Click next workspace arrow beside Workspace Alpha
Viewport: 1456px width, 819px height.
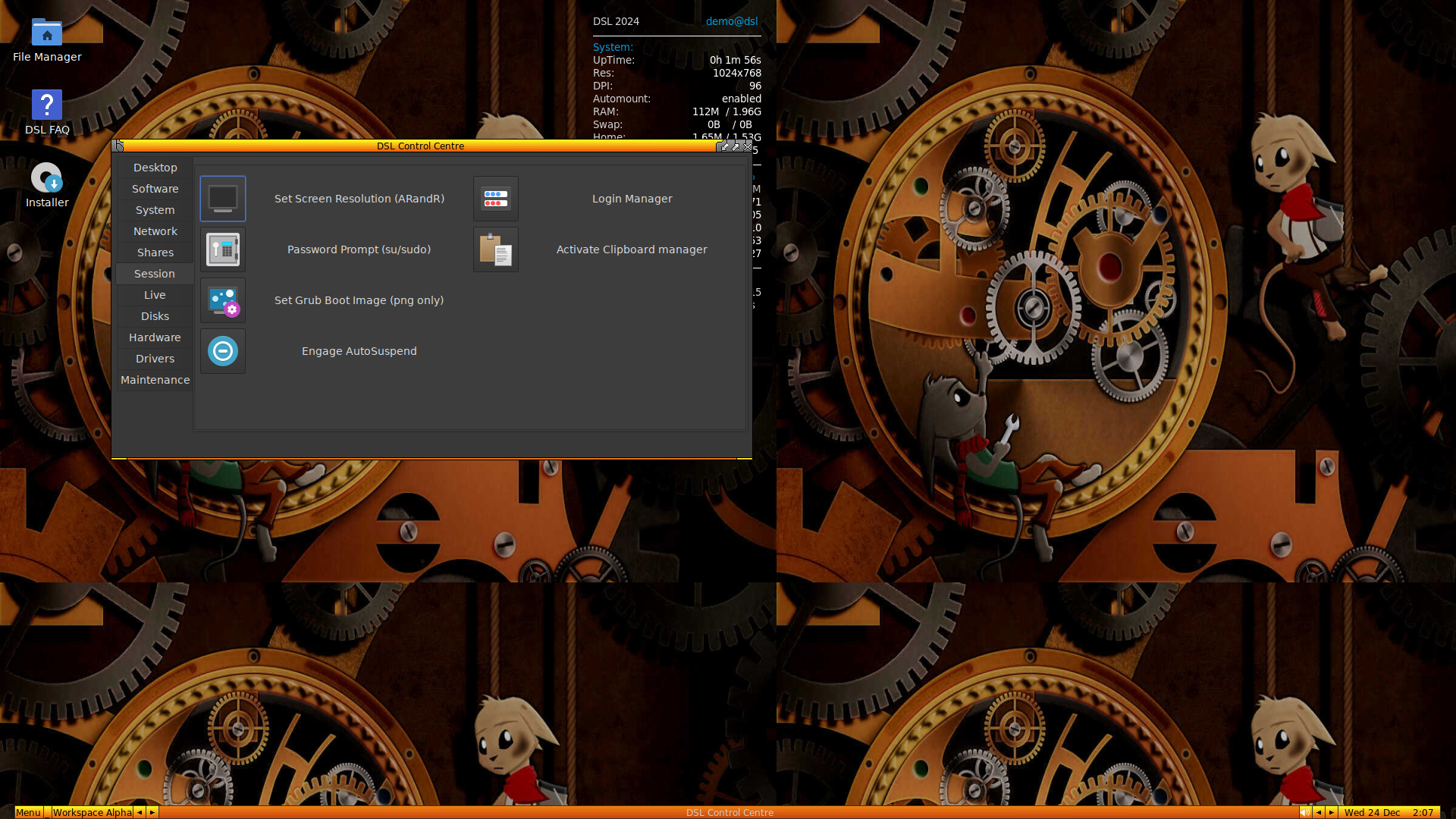pos(152,812)
